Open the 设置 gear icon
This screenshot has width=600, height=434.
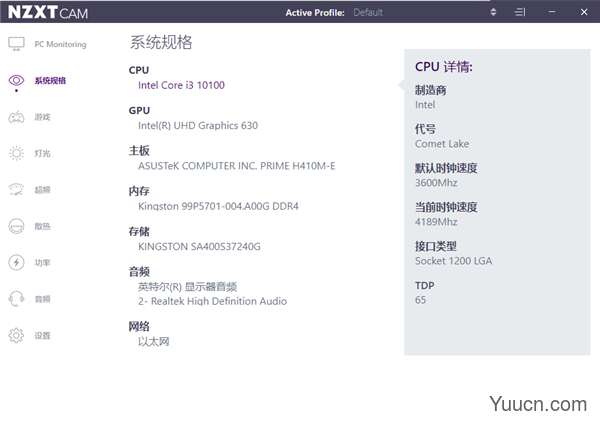(x=16, y=335)
